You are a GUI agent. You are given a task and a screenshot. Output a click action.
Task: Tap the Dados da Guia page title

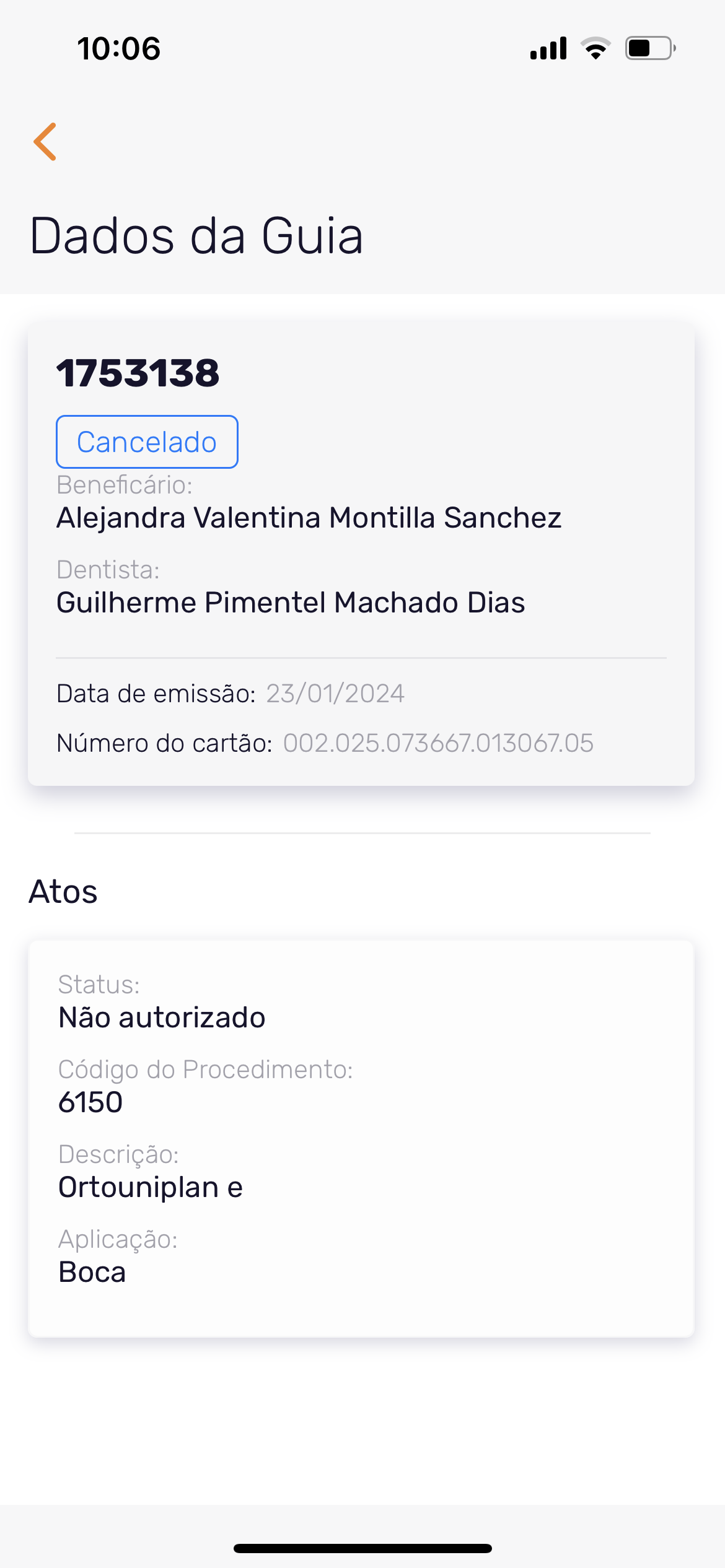196,236
